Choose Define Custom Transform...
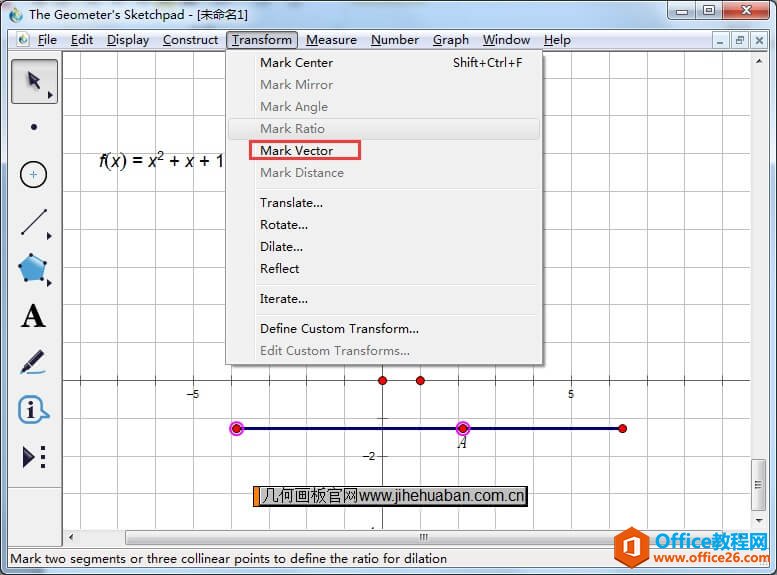The height and width of the screenshot is (575, 777). point(384,329)
